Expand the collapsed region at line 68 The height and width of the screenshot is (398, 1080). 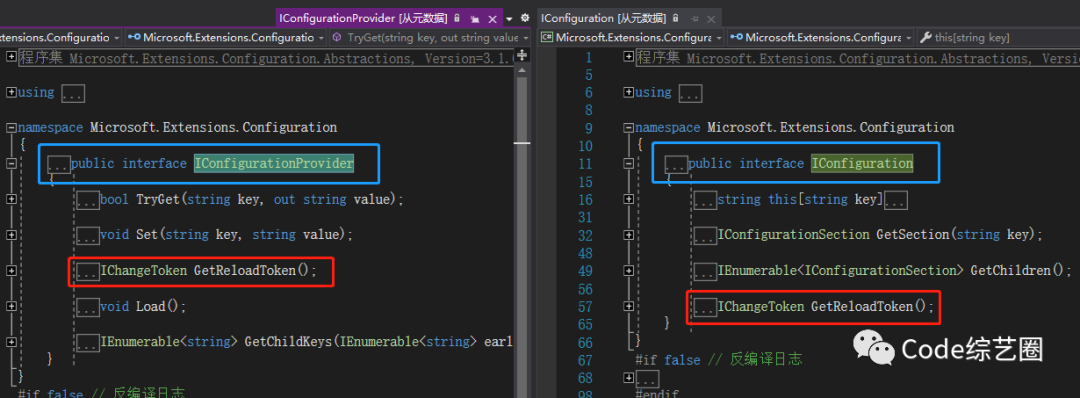click(x=628, y=377)
